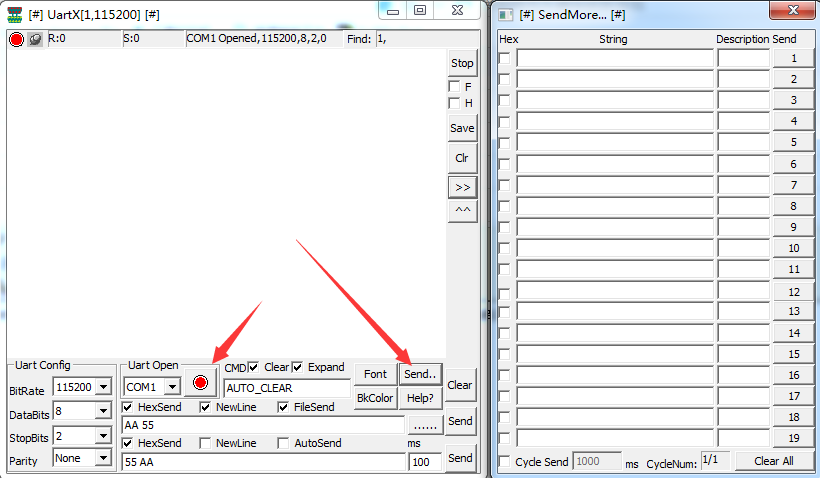The width and height of the screenshot is (820, 478).
Task: Tick Hex checkbox for row 10
Action: coord(505,248)
